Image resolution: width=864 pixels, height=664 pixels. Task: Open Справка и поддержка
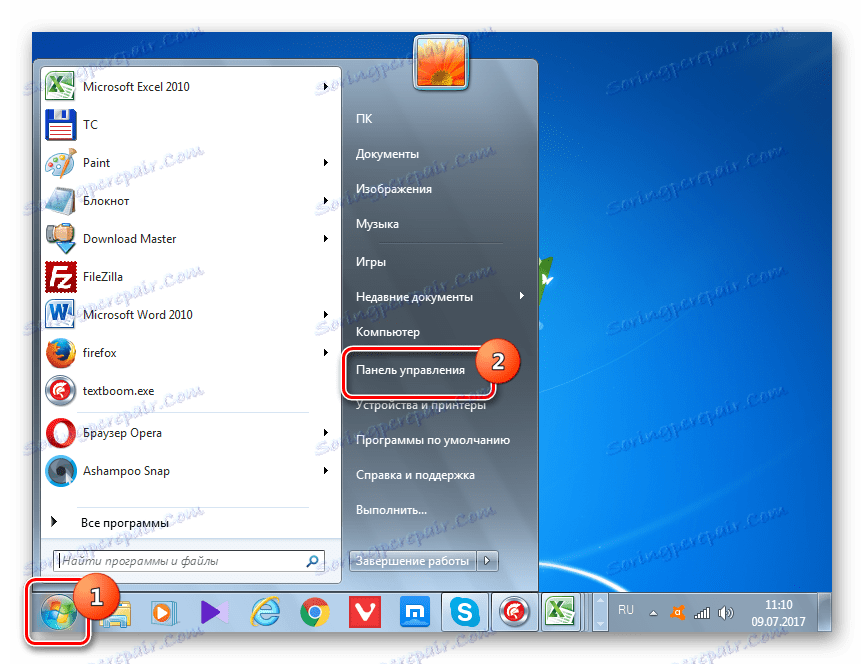(x=410, y=474)
